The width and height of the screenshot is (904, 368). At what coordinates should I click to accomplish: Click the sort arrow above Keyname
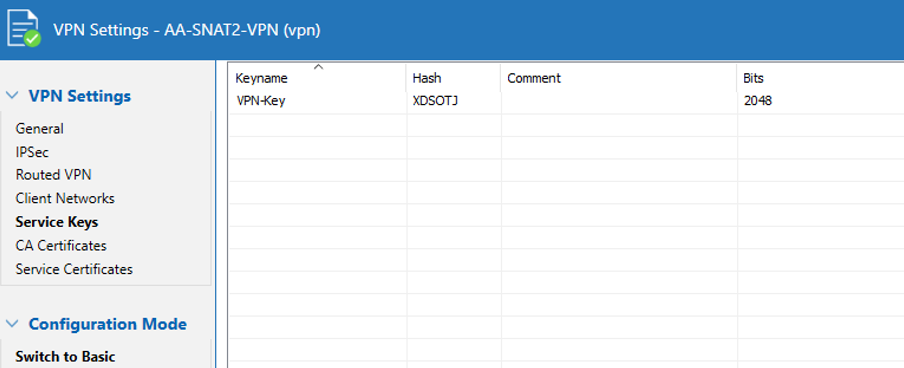coord(318,67)
